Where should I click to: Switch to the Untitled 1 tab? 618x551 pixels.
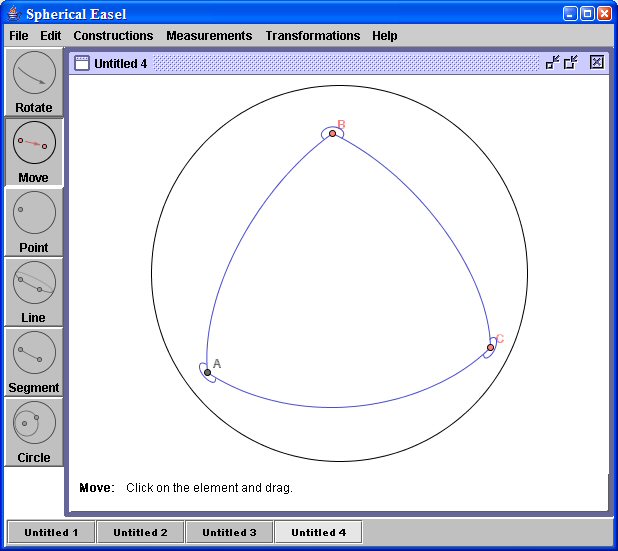tap(51, 532)
